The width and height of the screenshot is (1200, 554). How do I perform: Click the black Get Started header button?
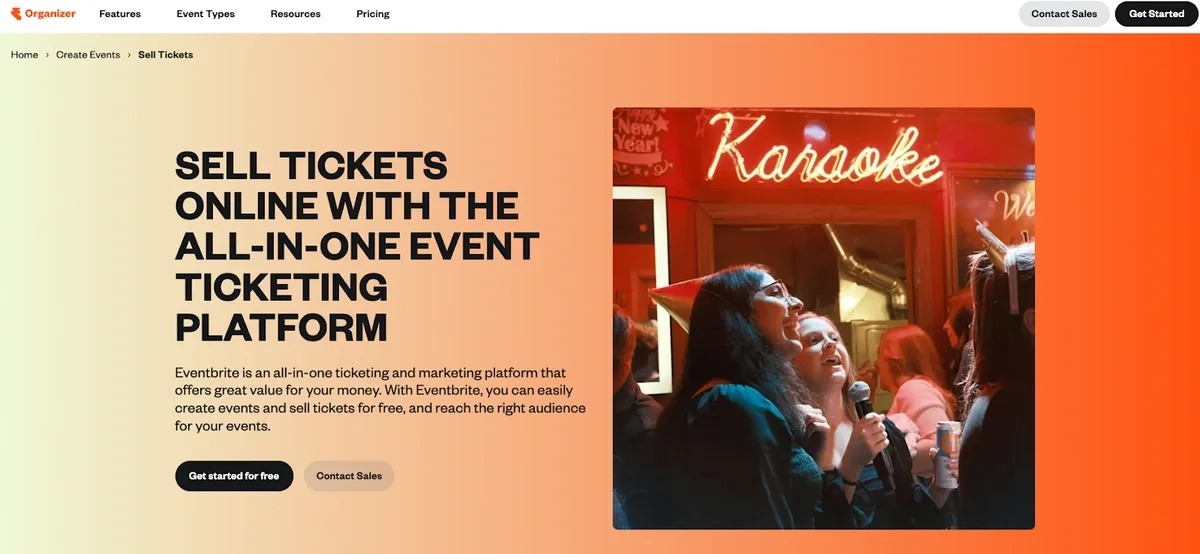click(x=1156, y=14)
